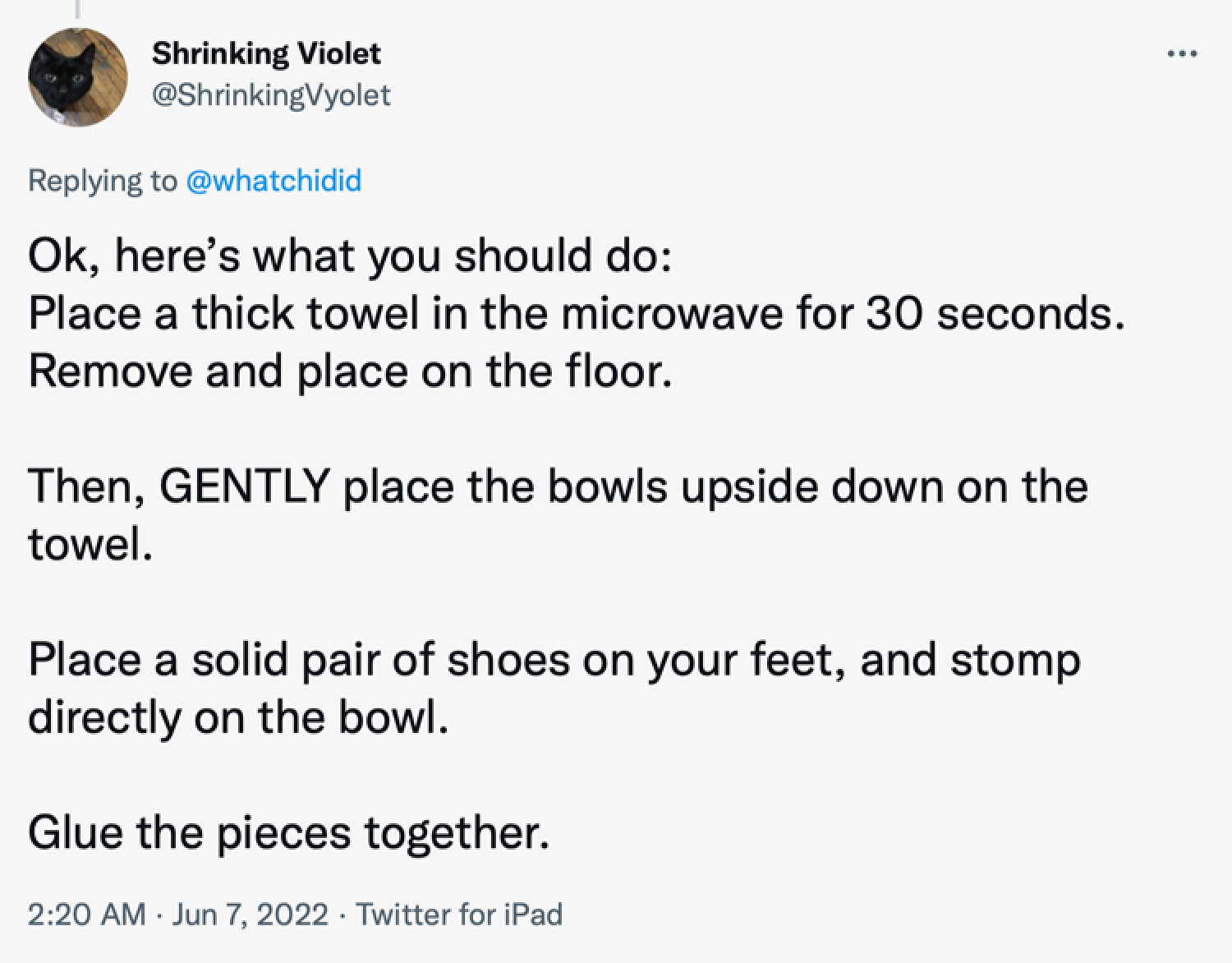1232x963 pixels.
Task: Follow the thread connector line above avatar
Action: point(78,8)
